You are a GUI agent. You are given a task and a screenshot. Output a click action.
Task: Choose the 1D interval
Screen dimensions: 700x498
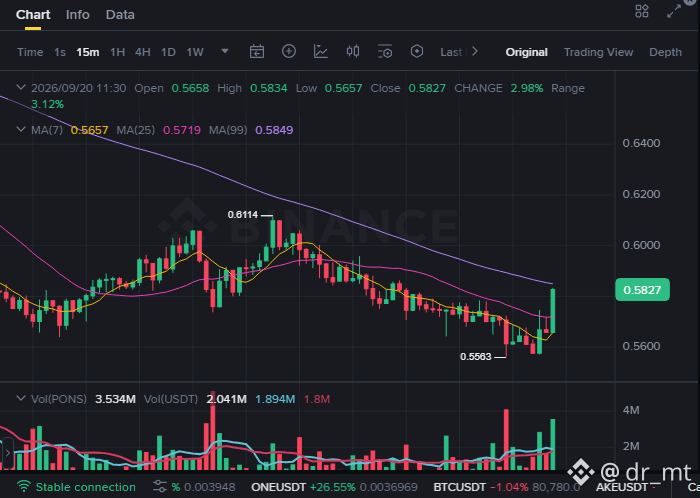(x=168, y=52)
